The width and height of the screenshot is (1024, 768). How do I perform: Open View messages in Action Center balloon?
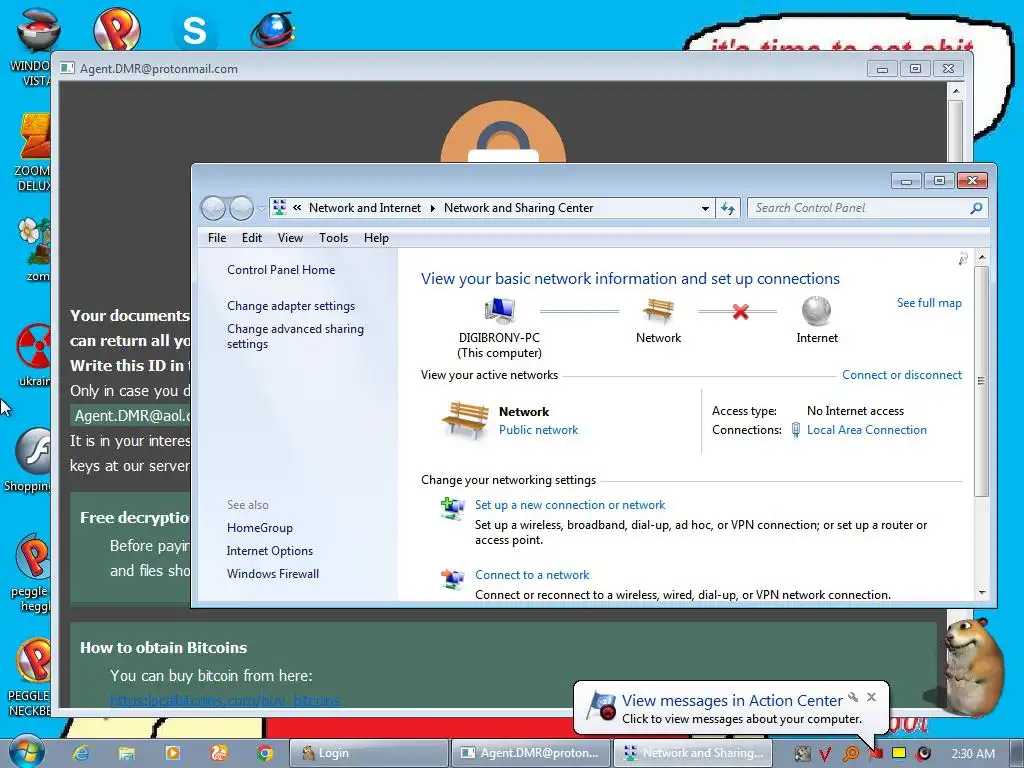731,700
